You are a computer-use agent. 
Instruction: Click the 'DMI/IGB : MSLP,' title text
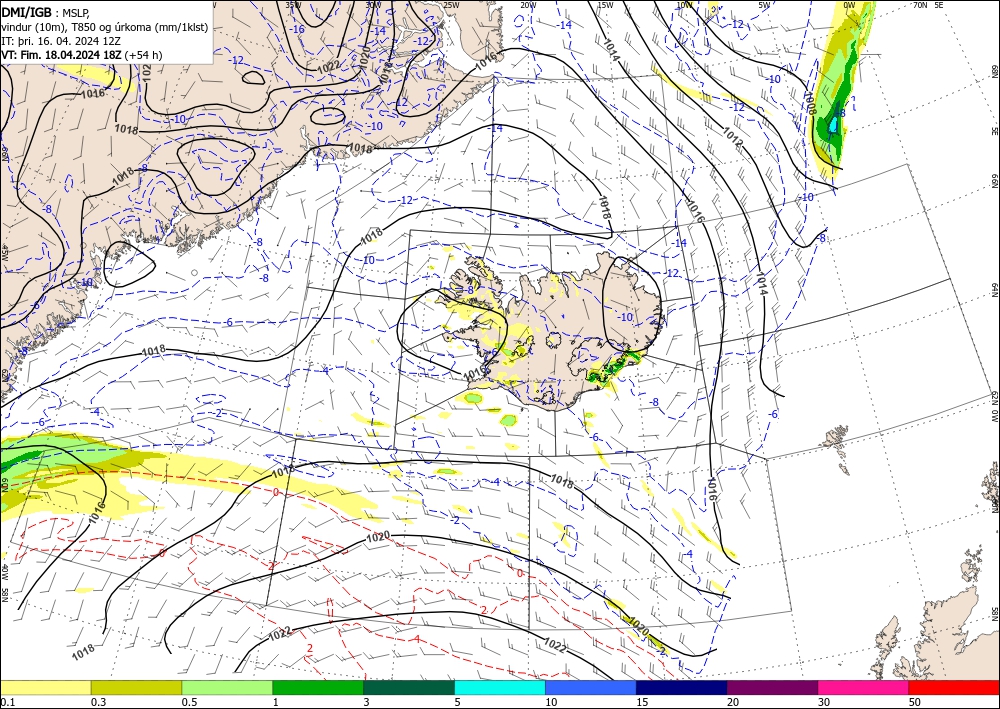coord(45,13)
